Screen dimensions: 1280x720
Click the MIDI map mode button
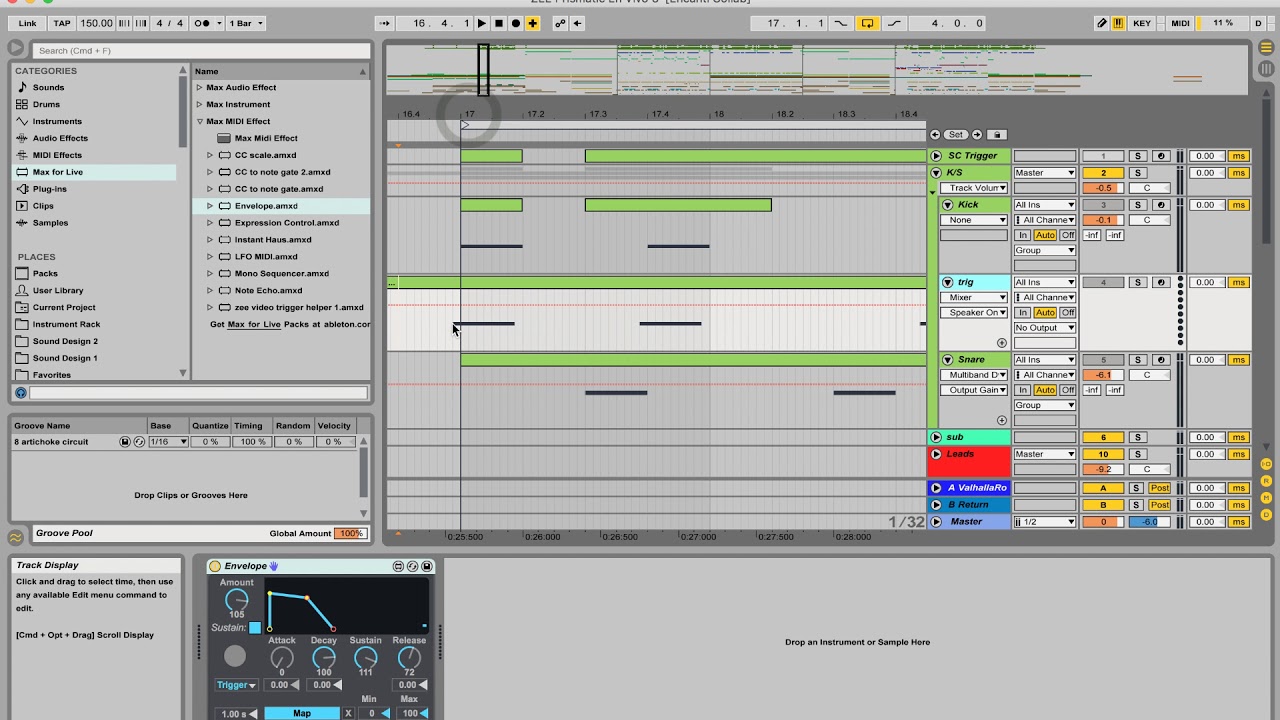(x=1180, y=23)
